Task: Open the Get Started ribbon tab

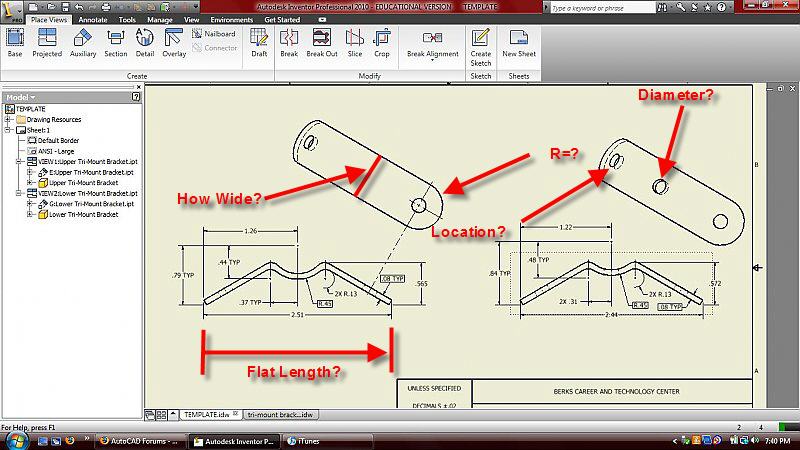Action: point(282,20)
